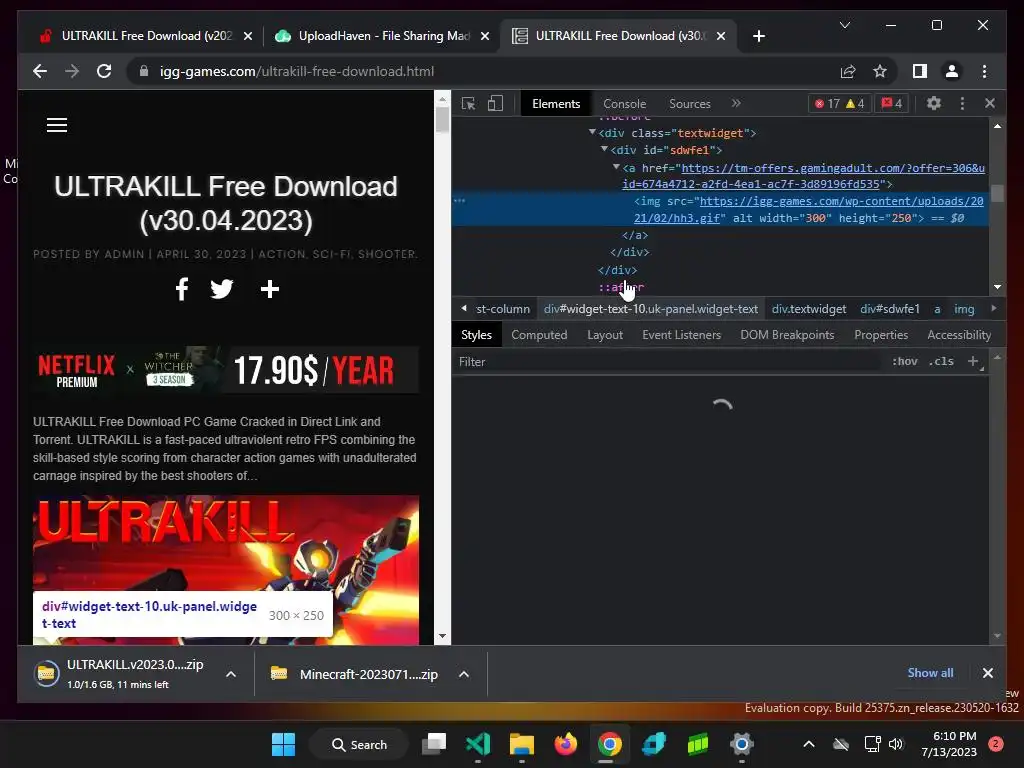The width and height of the screenshot is (1024, 768).
Task: Collapse the div id sdwfe1 node
Action: 604,150
